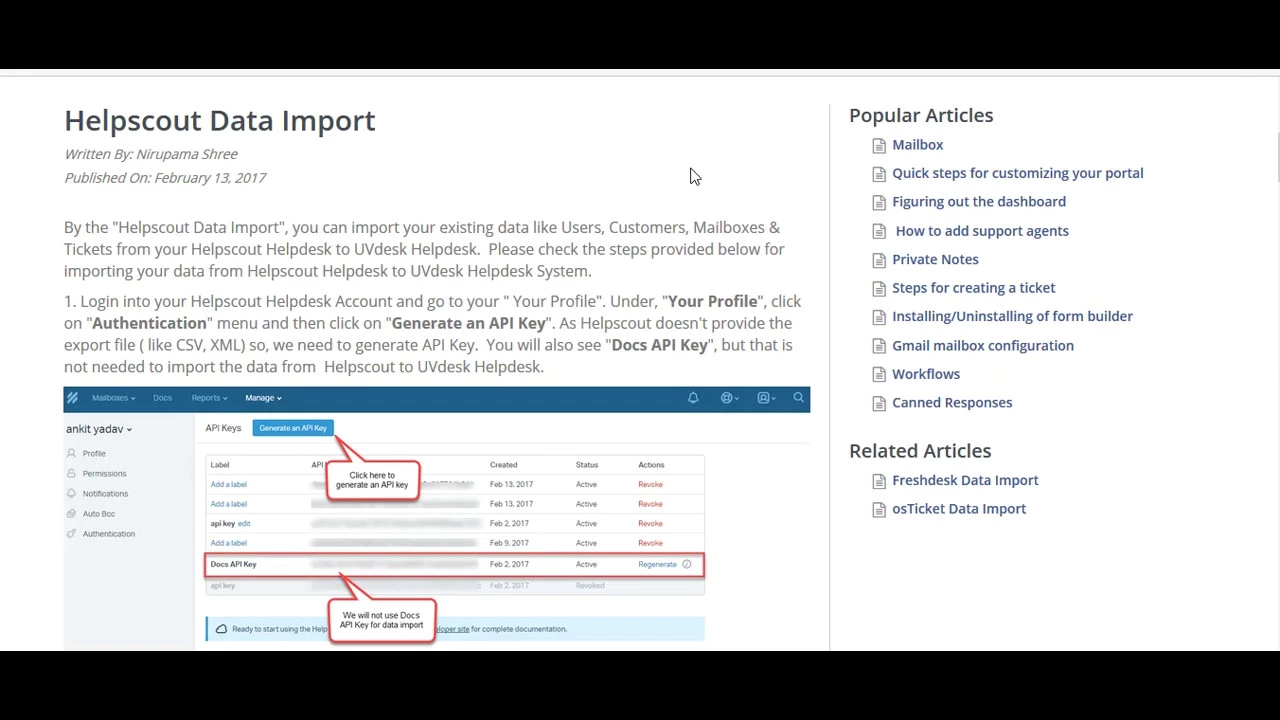Click the notification bell icon in Helpscout header
This screenshot has width=1280, height=720.
point(693,398)
